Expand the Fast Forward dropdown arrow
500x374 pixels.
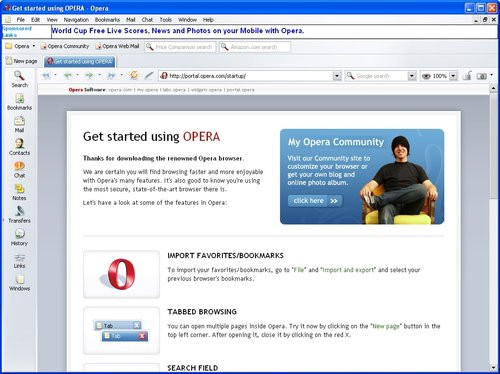[x=122, y=75]
